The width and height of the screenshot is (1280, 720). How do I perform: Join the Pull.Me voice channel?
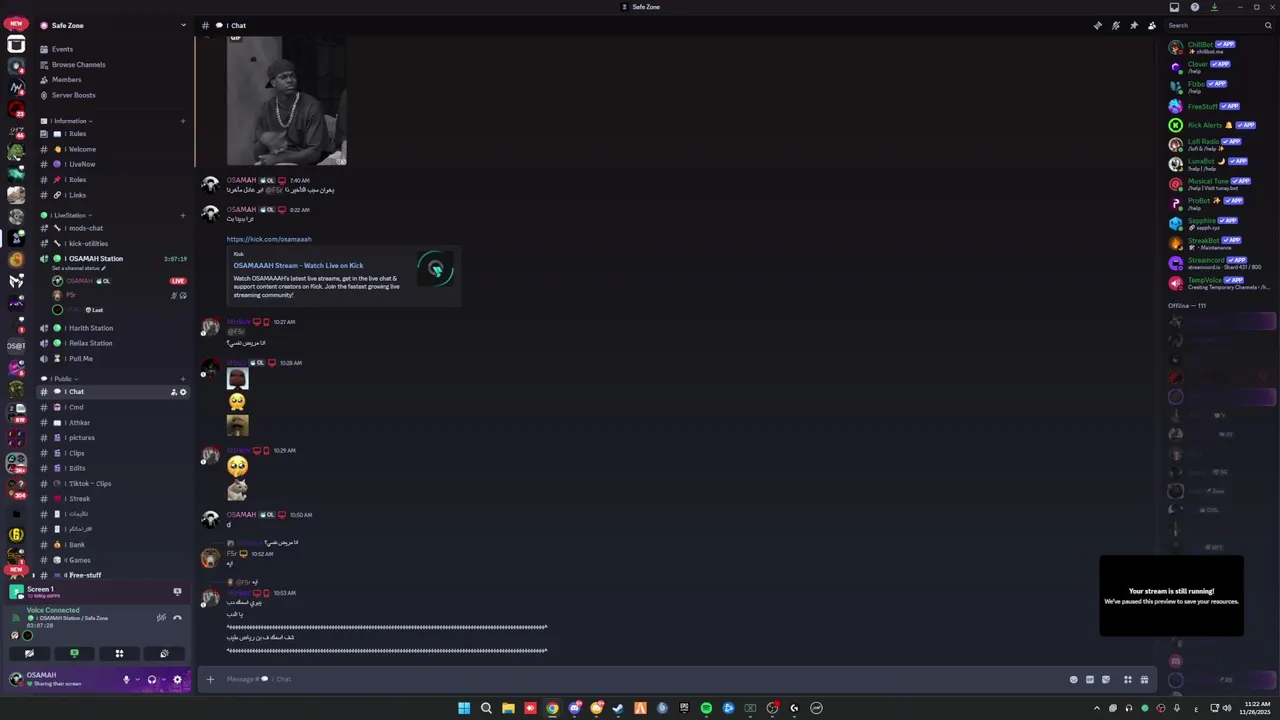[x=114, y=358]
